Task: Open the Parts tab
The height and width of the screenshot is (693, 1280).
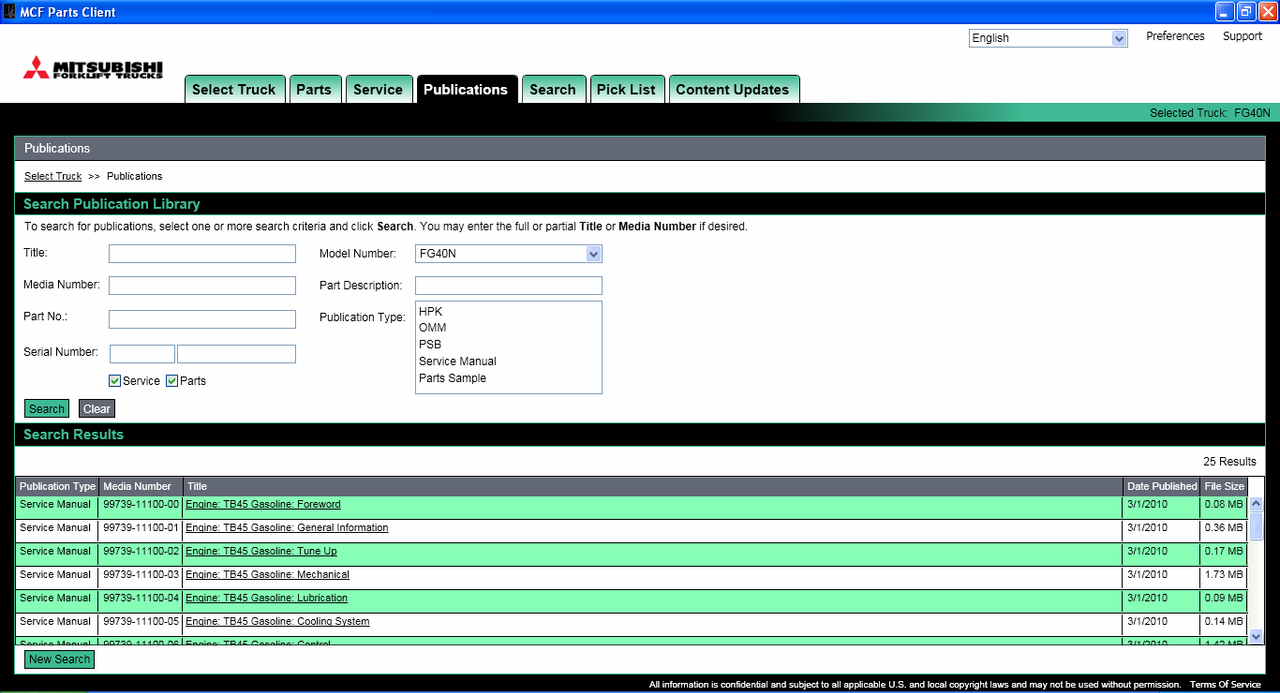Action: tap(314, 89)
